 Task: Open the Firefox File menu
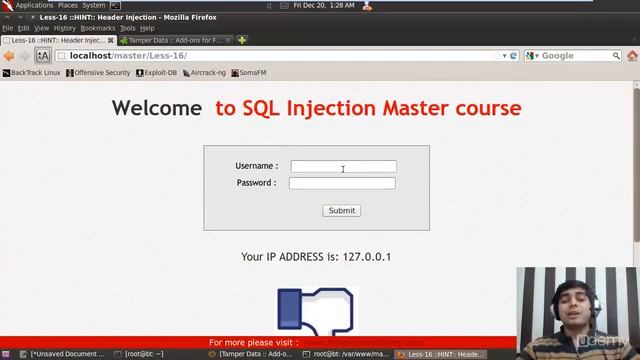click(x=8, y=28)
